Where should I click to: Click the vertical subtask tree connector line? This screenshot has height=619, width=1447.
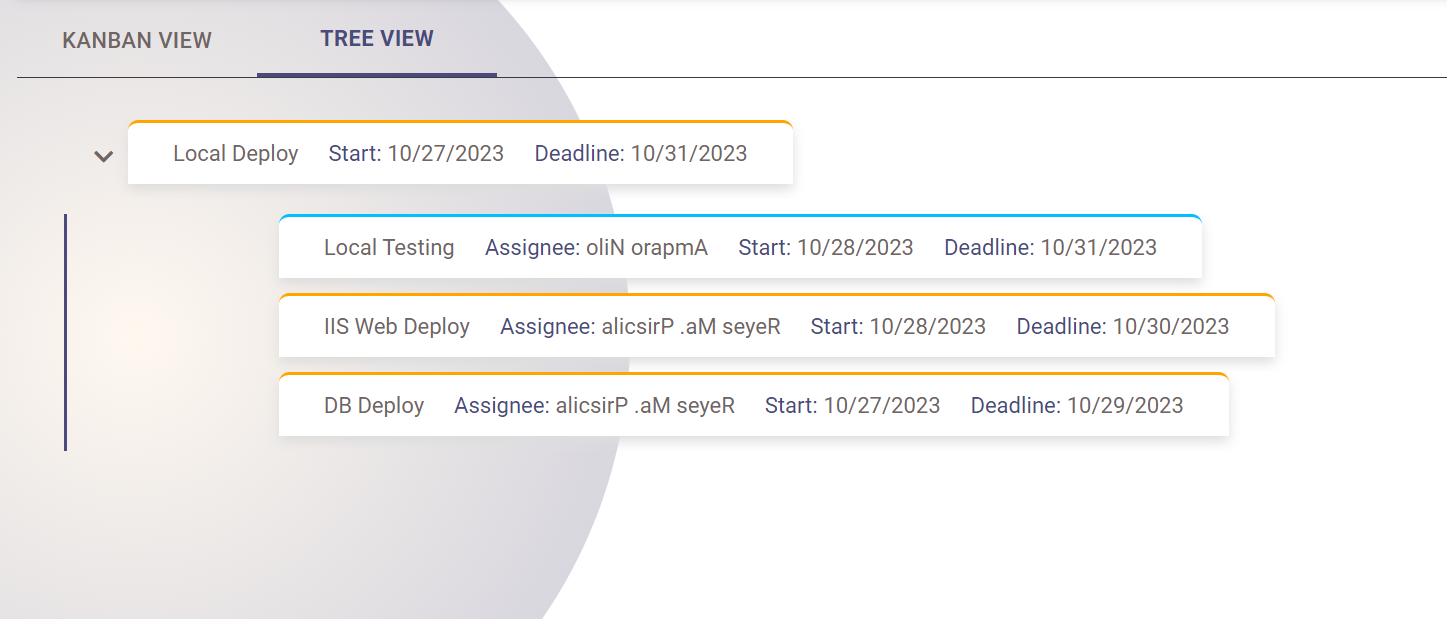click(65, 332)
